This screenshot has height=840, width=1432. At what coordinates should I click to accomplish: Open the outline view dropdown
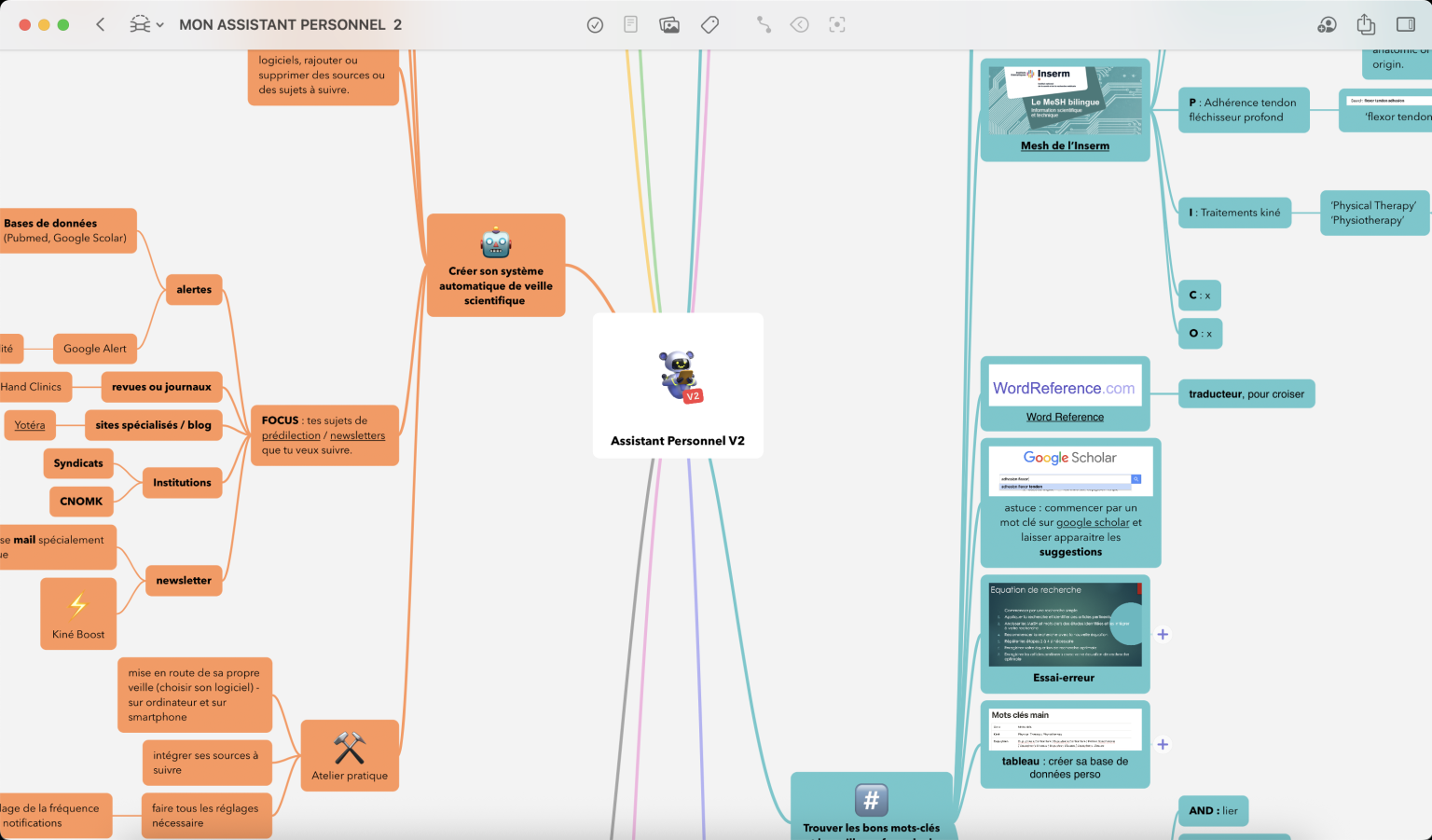(146, 25)
